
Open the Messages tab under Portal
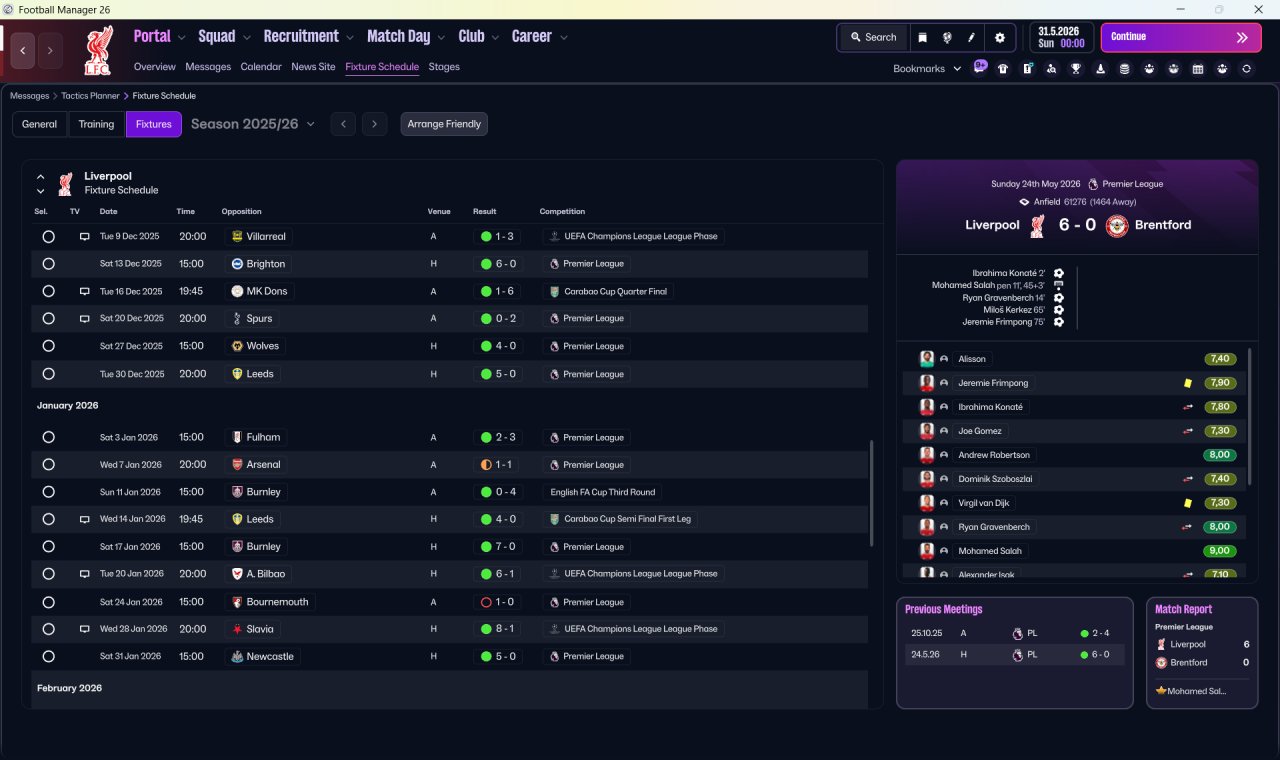click(x=208, y=67)
